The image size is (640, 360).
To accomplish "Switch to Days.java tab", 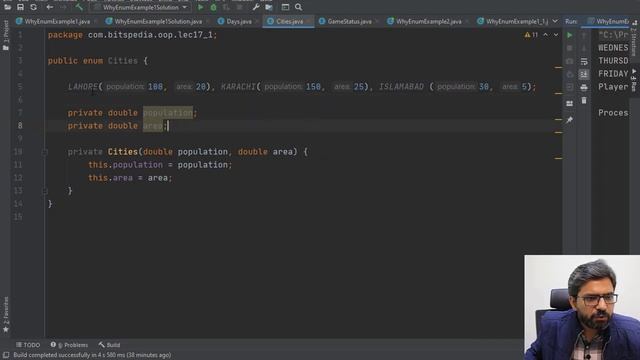I will pyautogui.click(x=239, y=21).
